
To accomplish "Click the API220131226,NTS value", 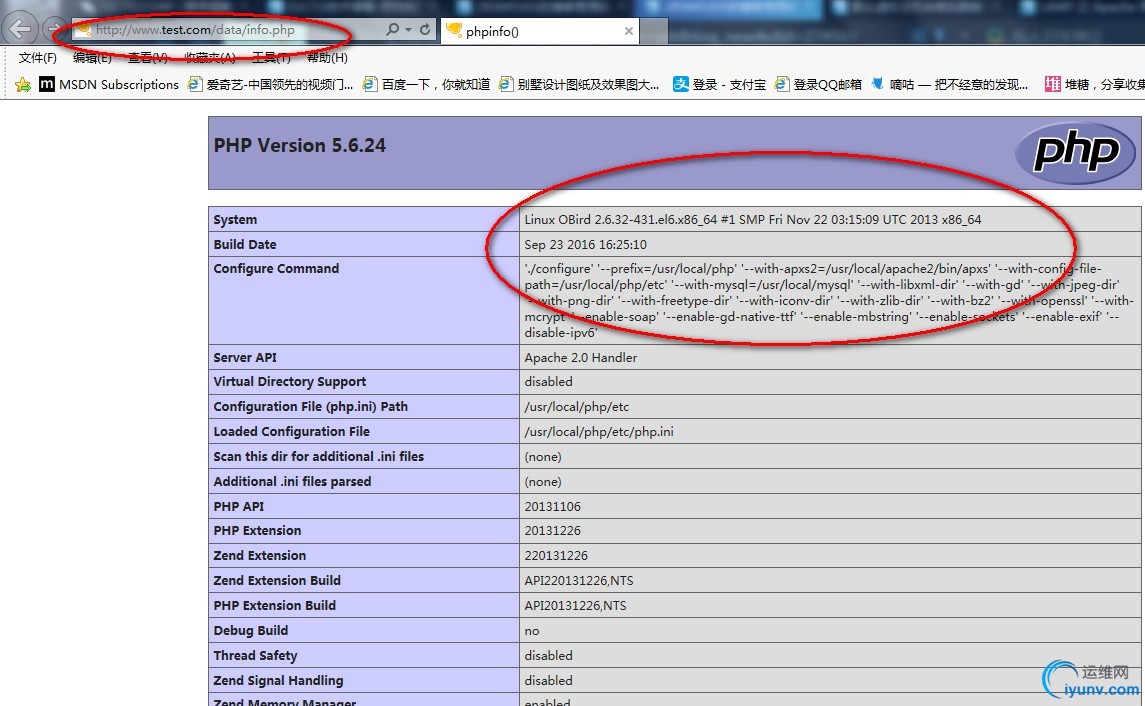I will pyautogui.click(x=579, y=580).
